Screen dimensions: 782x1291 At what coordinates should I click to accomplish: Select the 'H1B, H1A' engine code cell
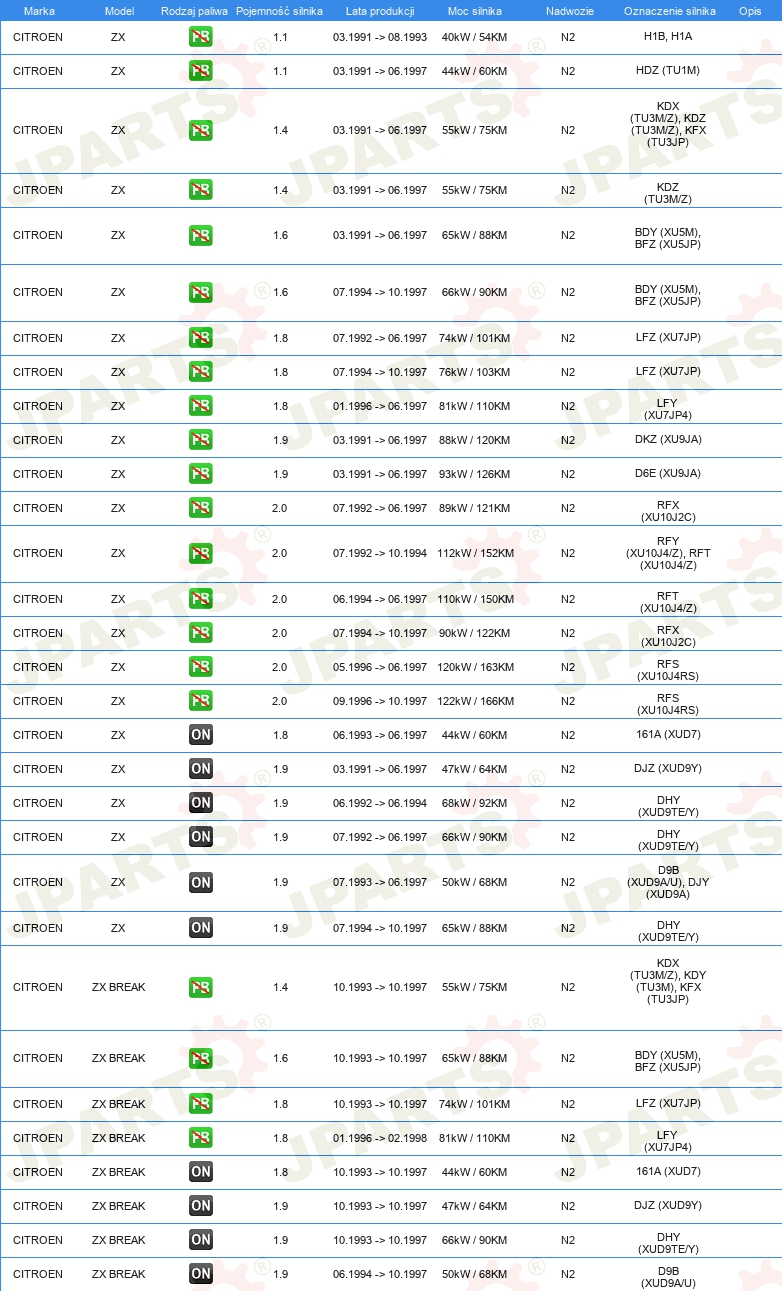click(668, 37)
